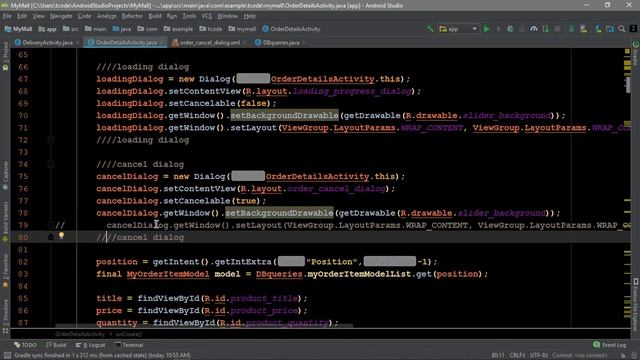640x360 pixels.
Task: Click the Debug app icon
Action: pos(510,29)
